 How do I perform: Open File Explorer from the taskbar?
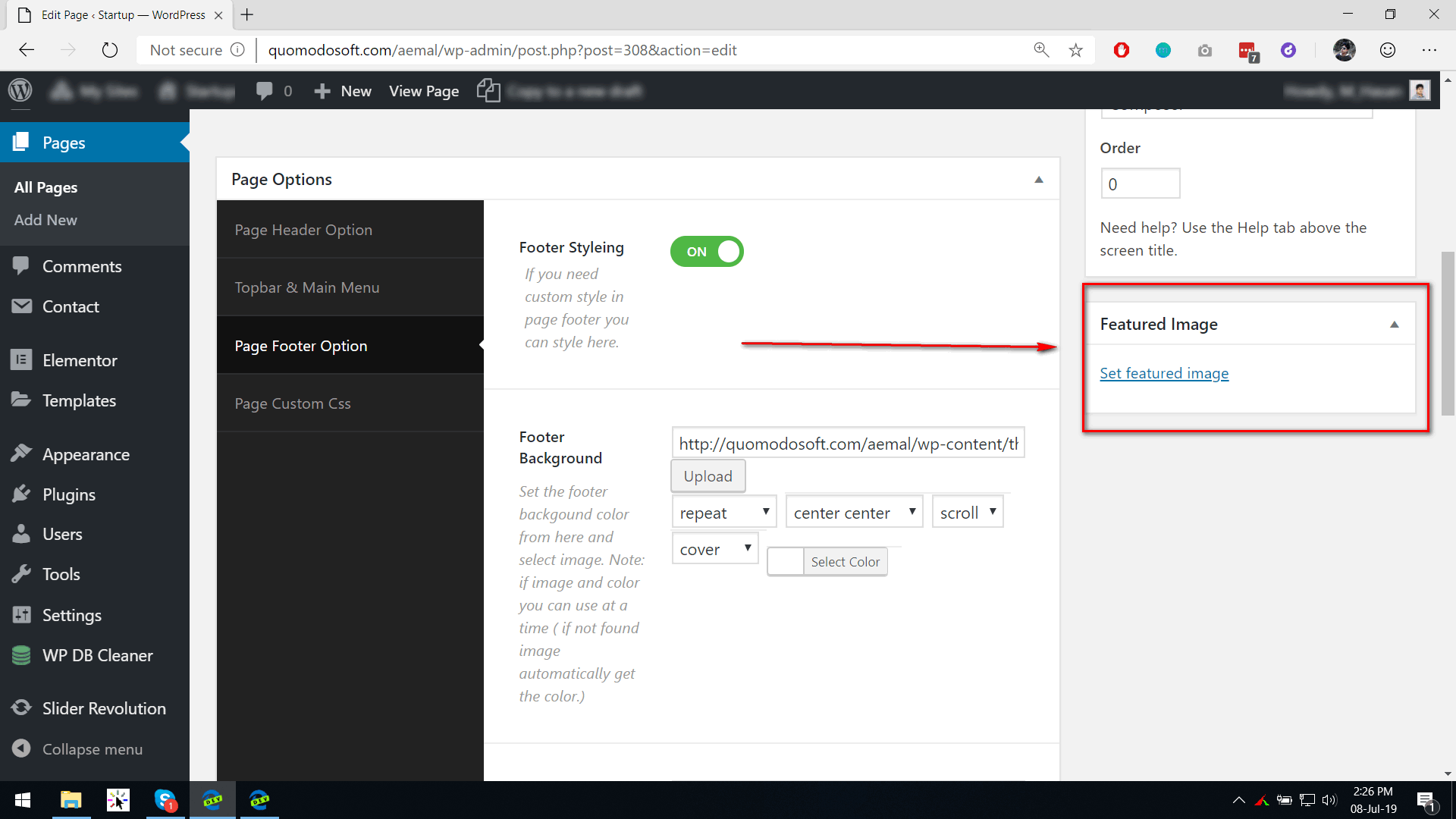point(71,800)
